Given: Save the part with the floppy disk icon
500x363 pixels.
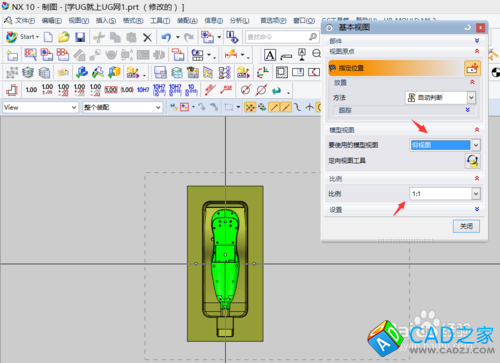Looking at the screenshot, I should 80,37.
